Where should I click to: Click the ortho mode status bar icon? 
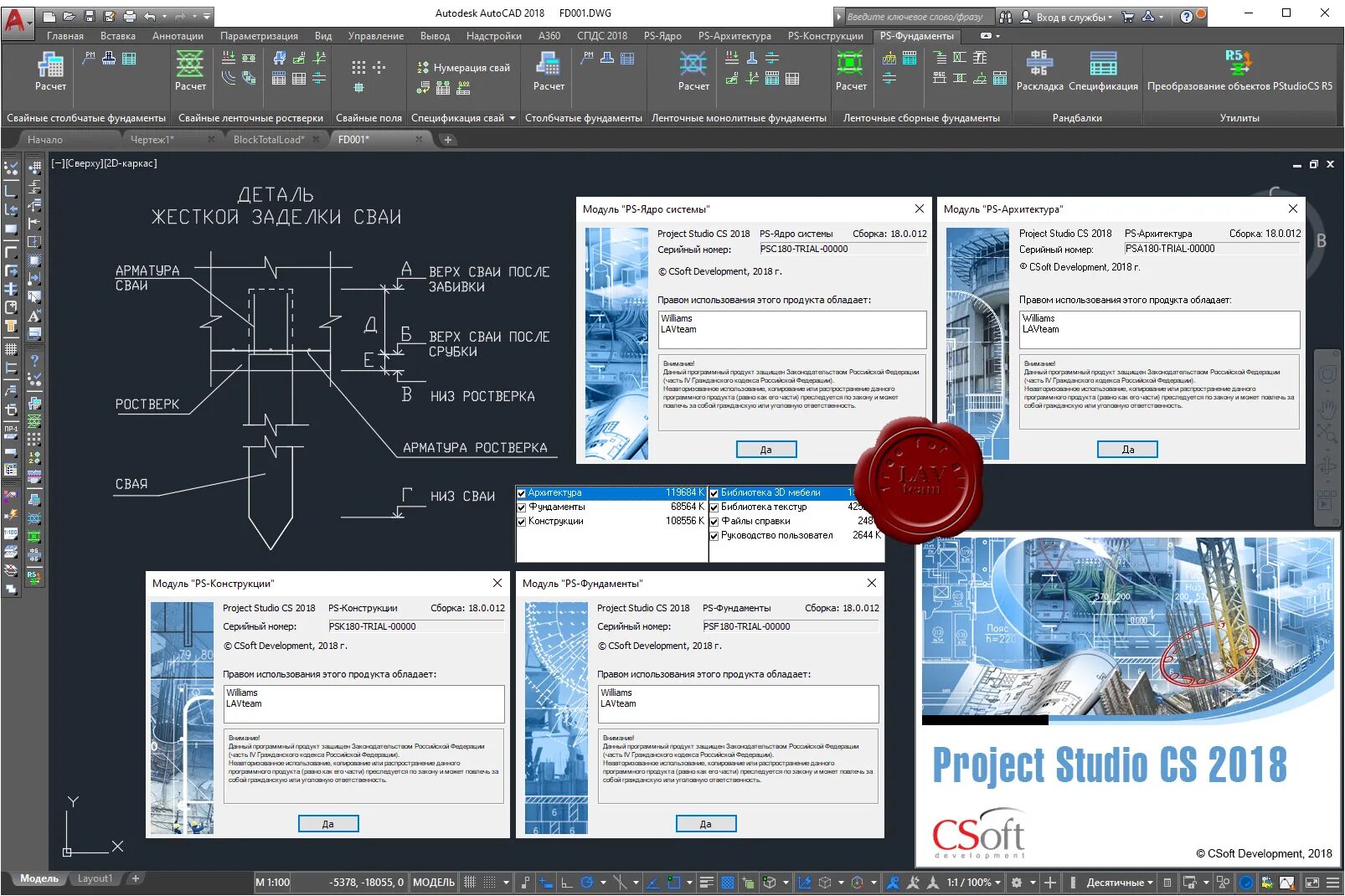pyautogui.click(x=567, y=882)
